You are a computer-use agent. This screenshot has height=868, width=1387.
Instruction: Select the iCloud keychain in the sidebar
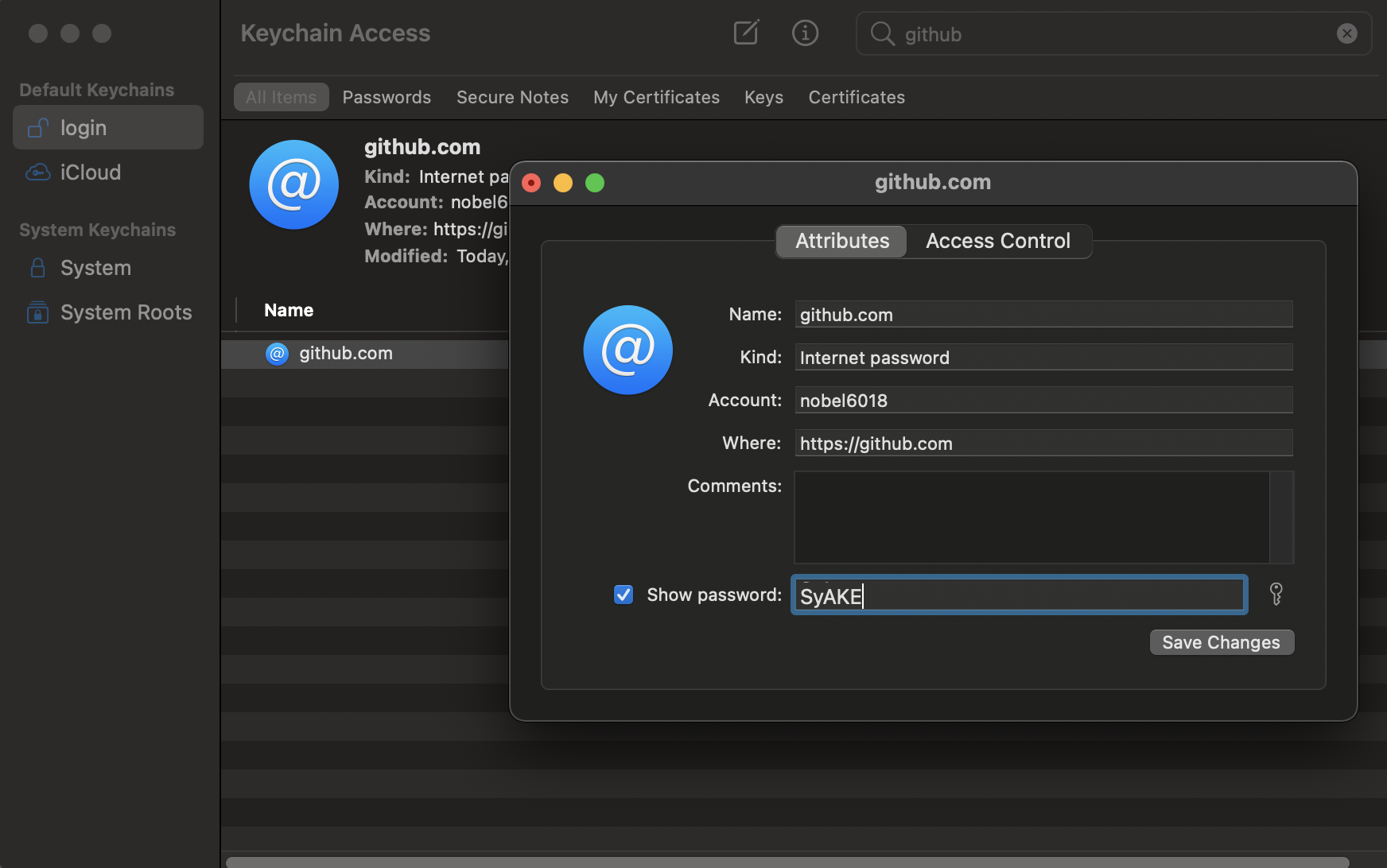[x=108, y=172]
